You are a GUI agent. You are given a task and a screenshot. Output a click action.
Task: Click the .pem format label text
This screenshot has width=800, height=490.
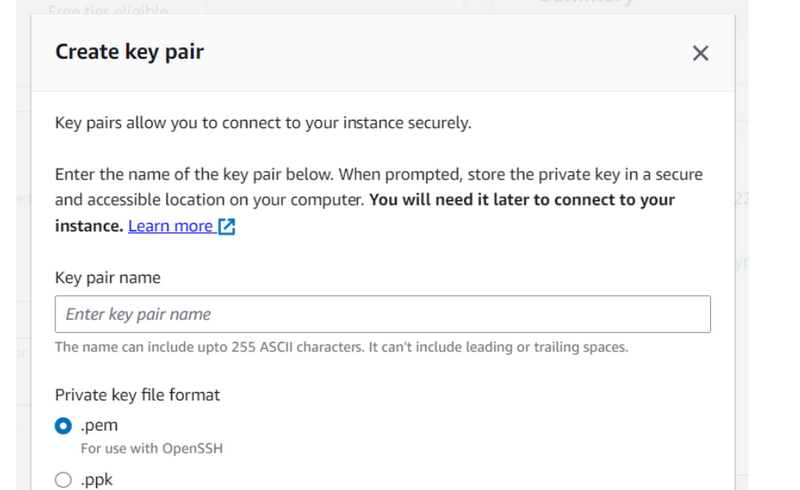pyautogui.click(x=99, y=425)
